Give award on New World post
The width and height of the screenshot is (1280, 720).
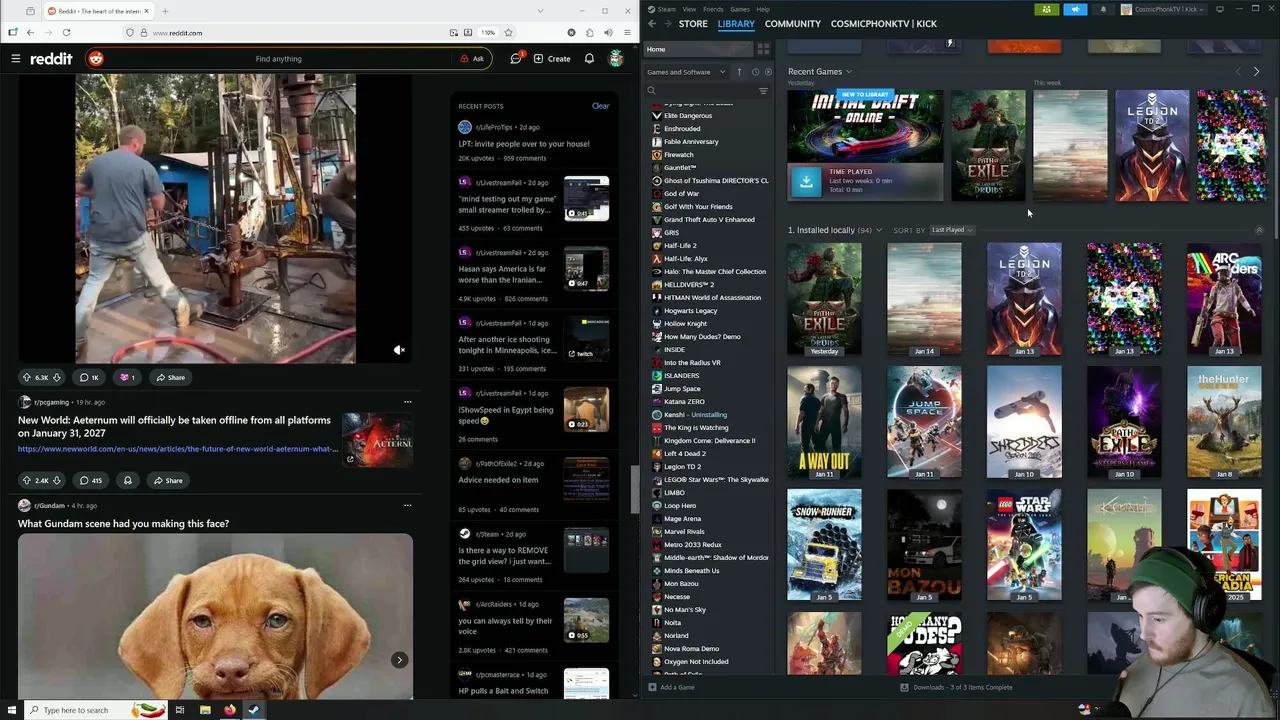[127, 480]
